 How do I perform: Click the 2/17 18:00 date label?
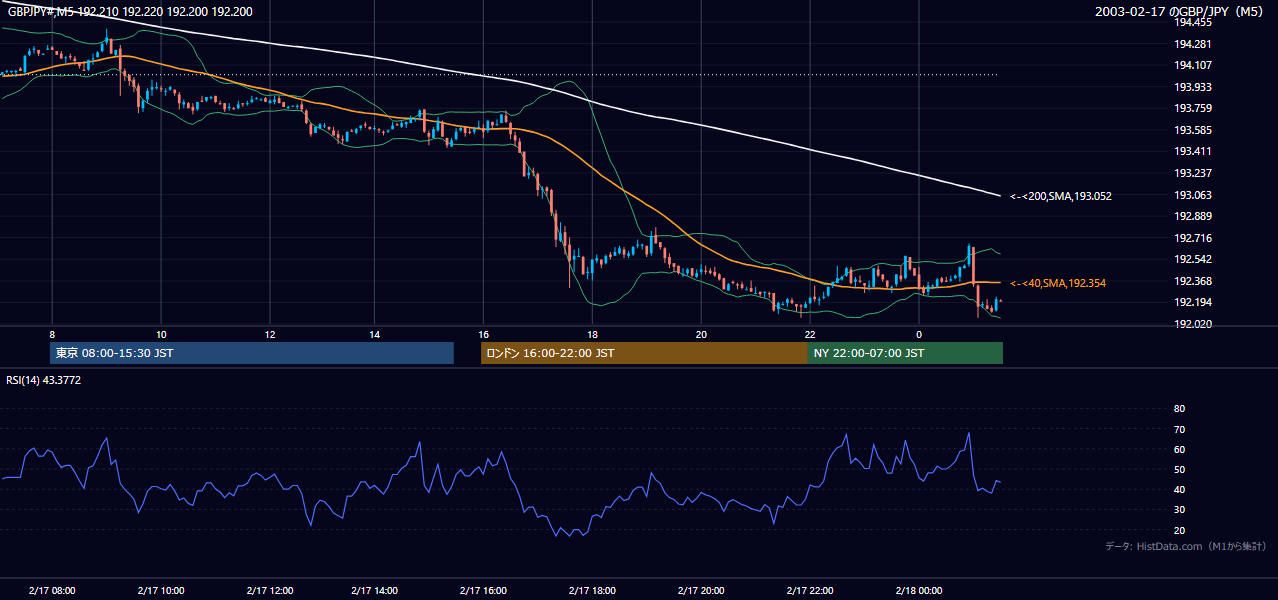(x=592, y=590)
